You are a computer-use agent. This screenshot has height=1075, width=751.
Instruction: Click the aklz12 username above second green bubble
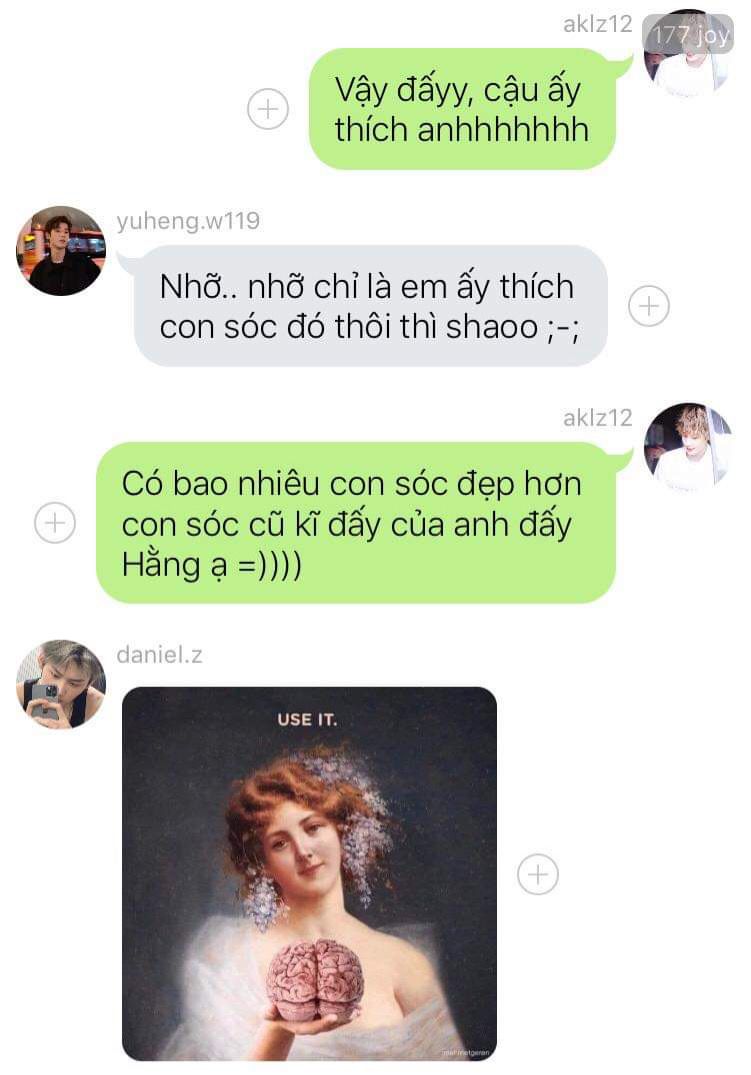click(597, 418)
